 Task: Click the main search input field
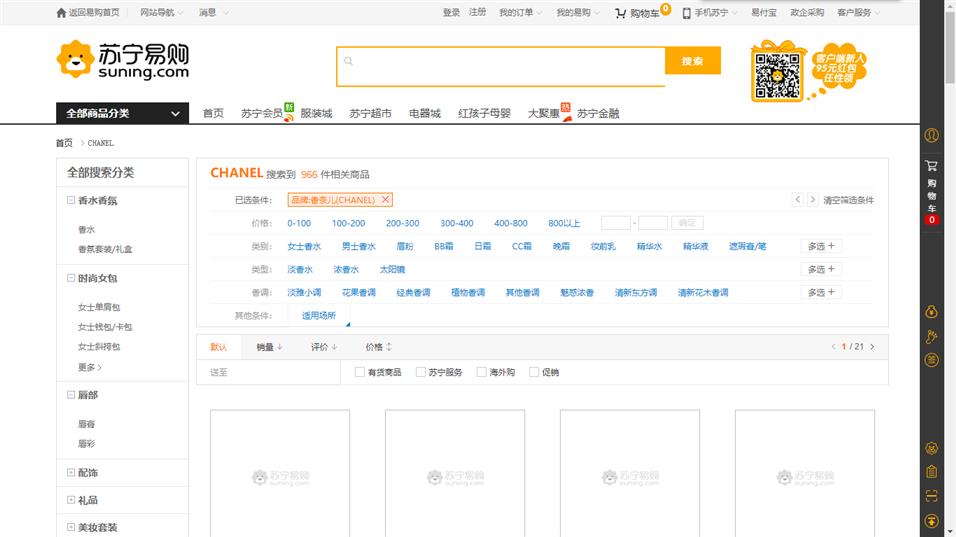pos(501,67)
